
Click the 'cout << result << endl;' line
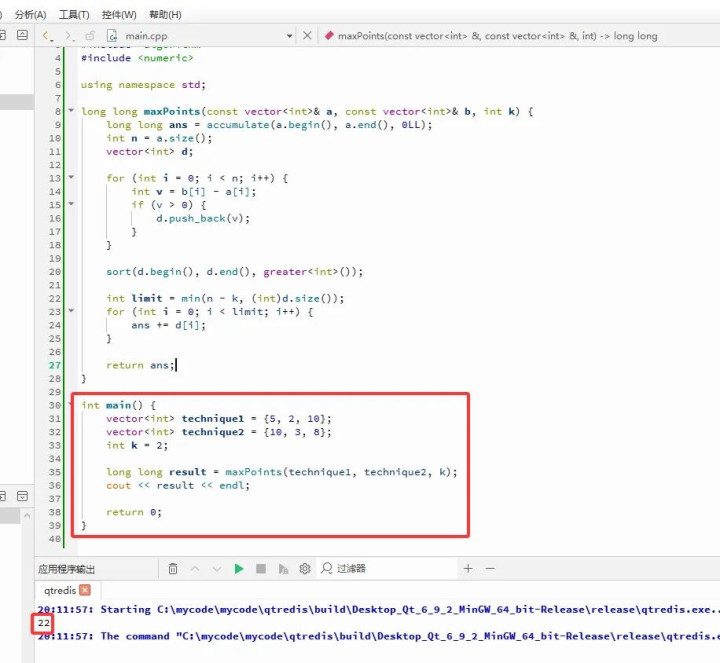[178, 486]
